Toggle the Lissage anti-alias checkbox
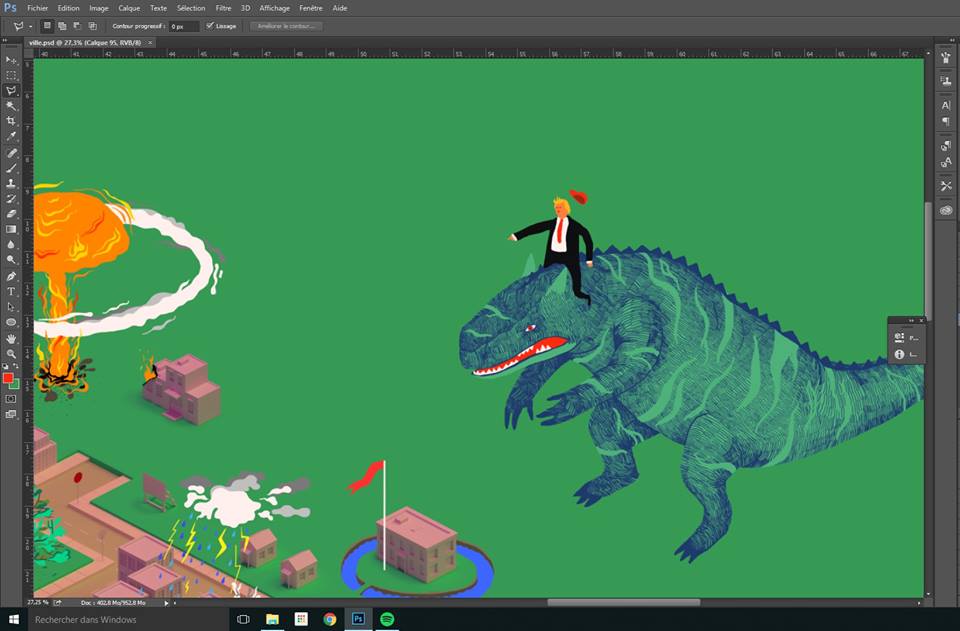This screenshot has width=960, height=631. 210,26
